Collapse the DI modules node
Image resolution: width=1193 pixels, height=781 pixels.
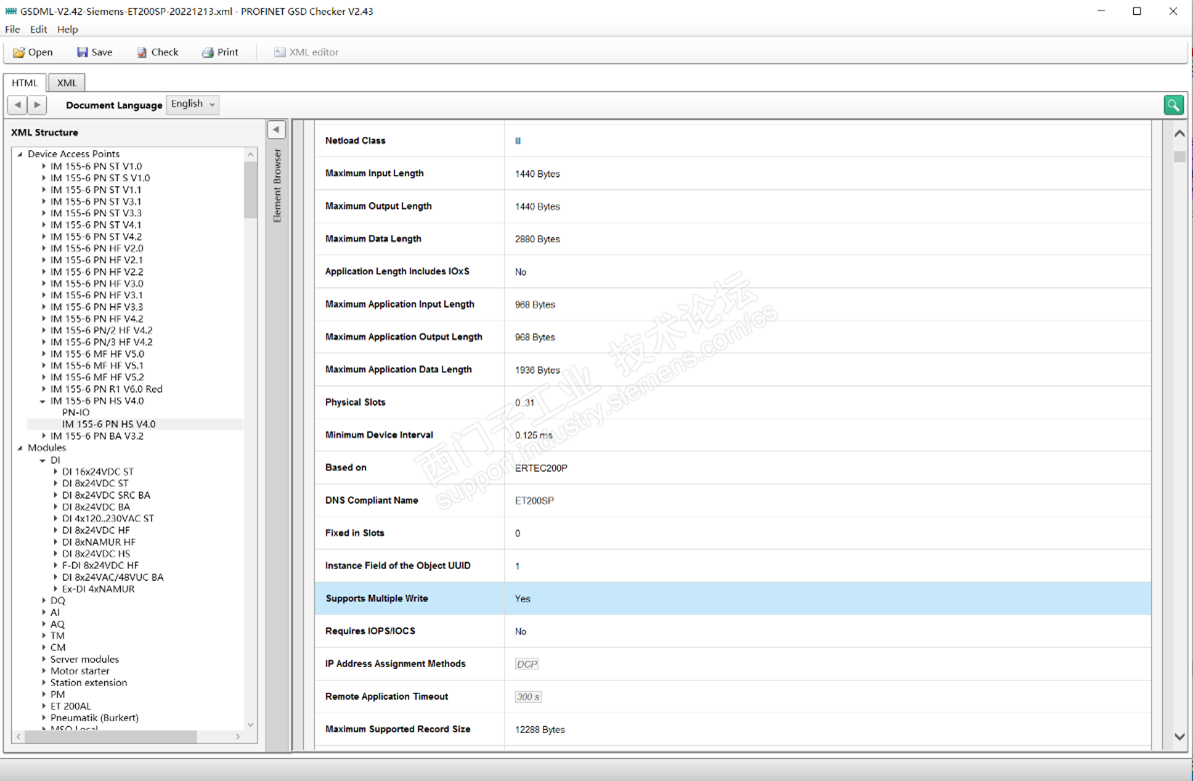pyautogui.click(x=43, y=460)
